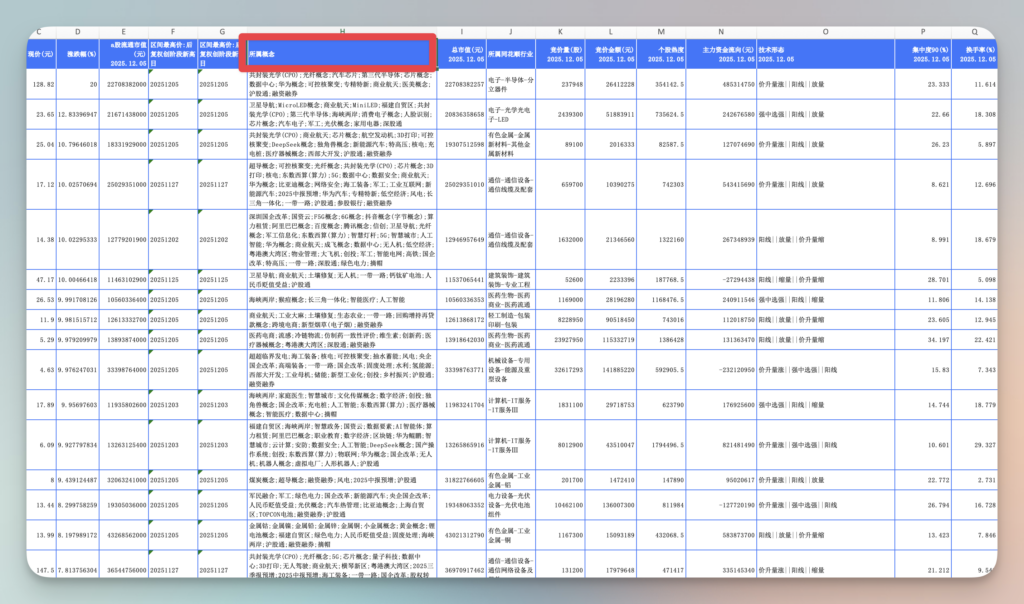Viewport: 1024px width, 604px height.
Task: Select column O by its letter
Action: tap(825, 31)
